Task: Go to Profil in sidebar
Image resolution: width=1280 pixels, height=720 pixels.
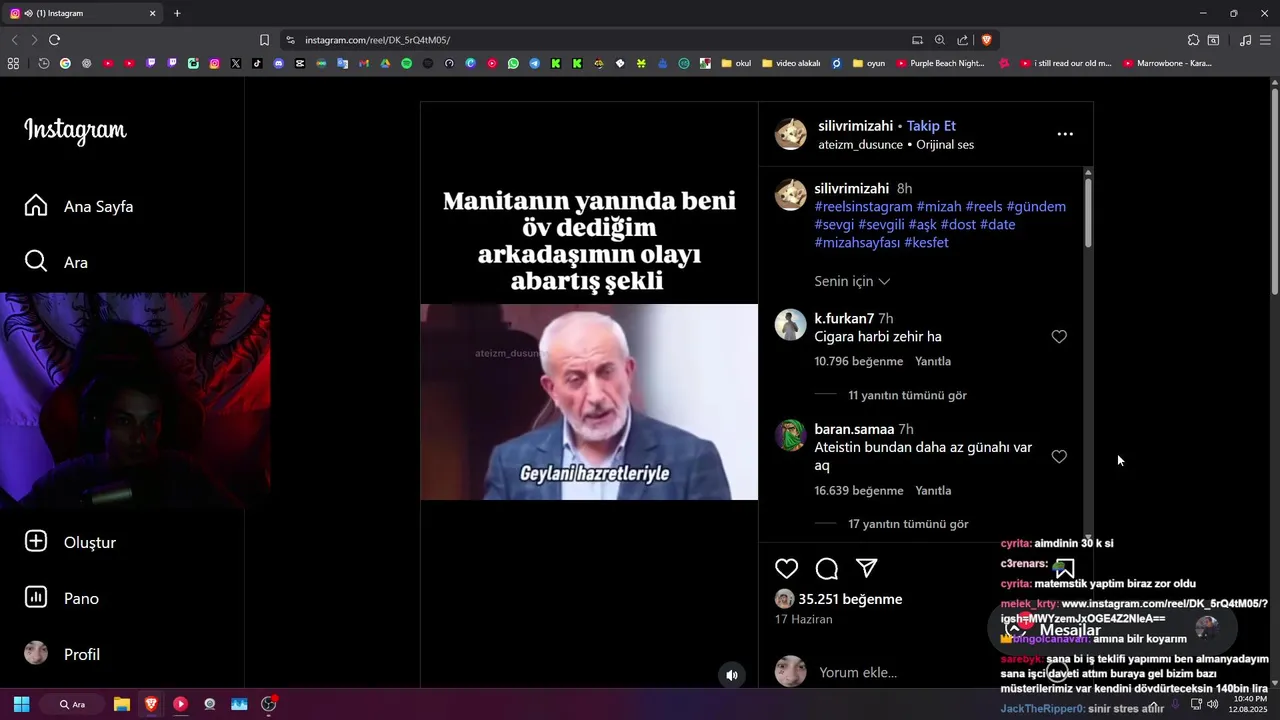Action: click(62, 654)
